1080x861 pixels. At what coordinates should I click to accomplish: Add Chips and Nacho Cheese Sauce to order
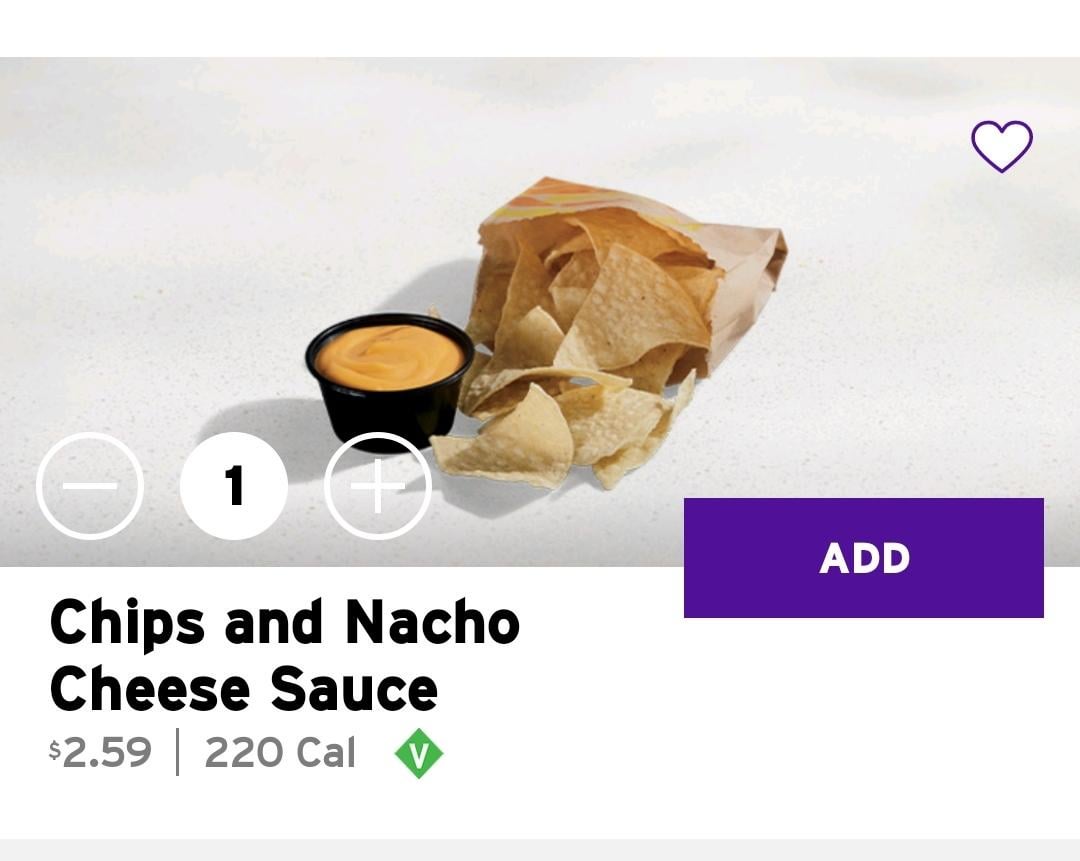tap(864, 558)
